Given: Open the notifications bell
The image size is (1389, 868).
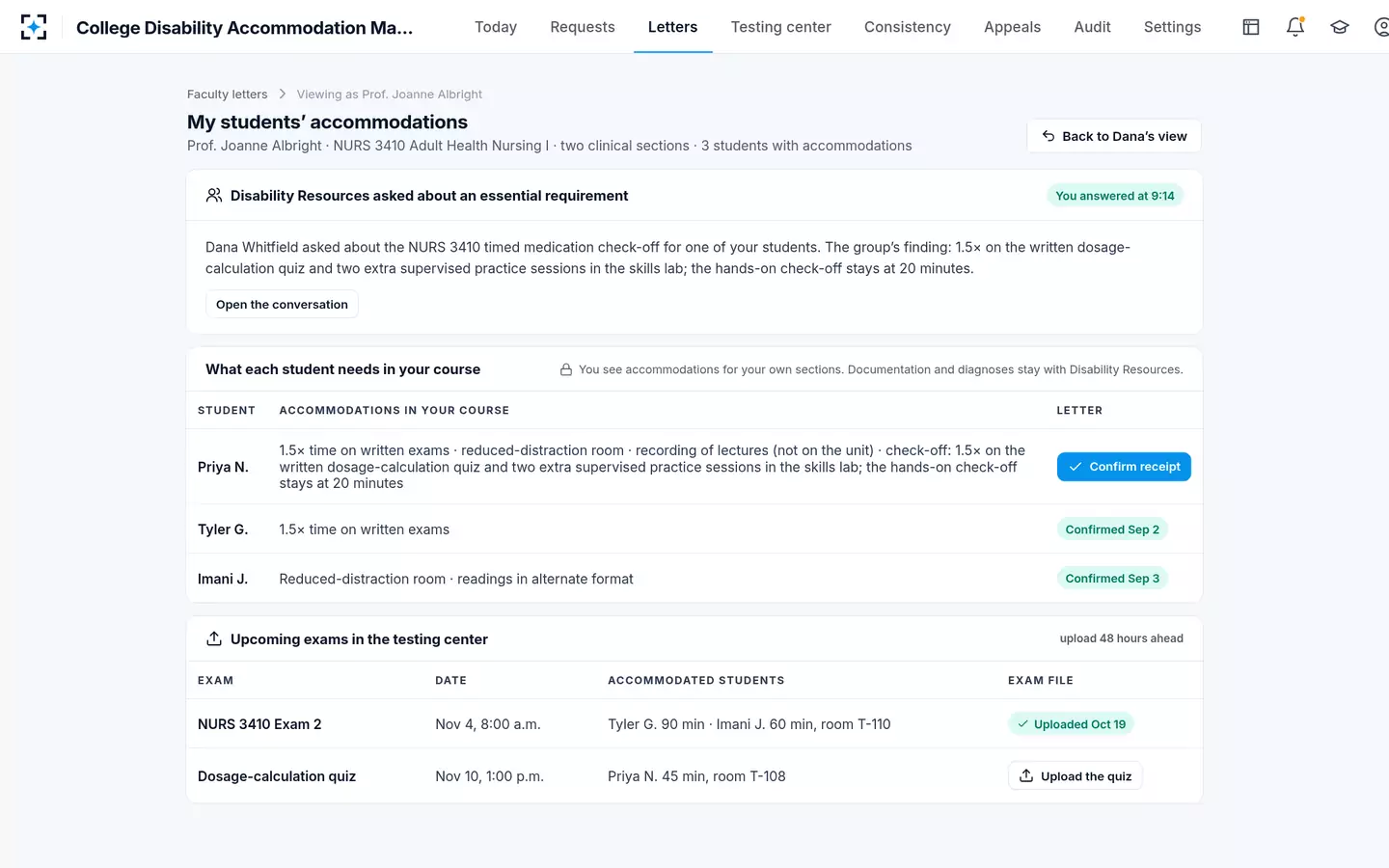Looking at the screenshot, I should (x=1295, y=27).
